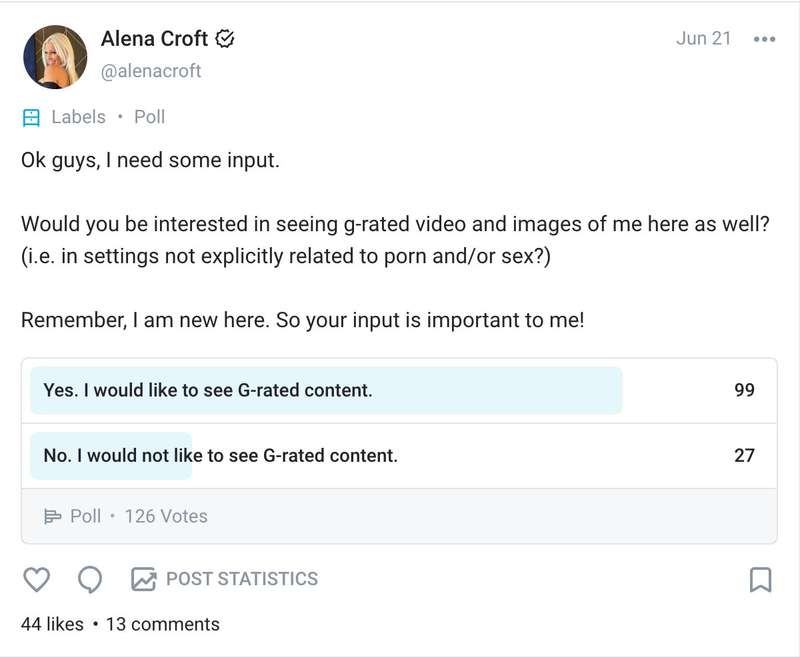Select the Poll label tag
This screenshot has height=657, width=800.
point(149,117)
